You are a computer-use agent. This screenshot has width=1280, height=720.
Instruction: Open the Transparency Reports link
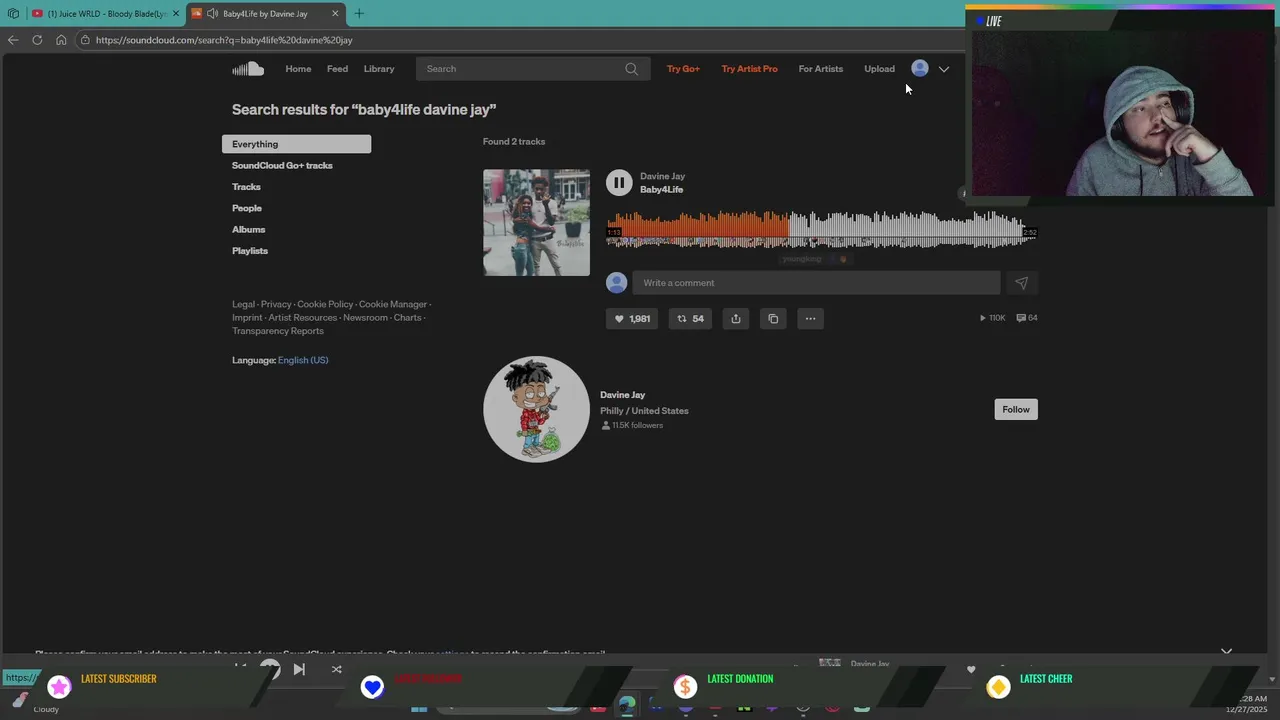point(278,331)
